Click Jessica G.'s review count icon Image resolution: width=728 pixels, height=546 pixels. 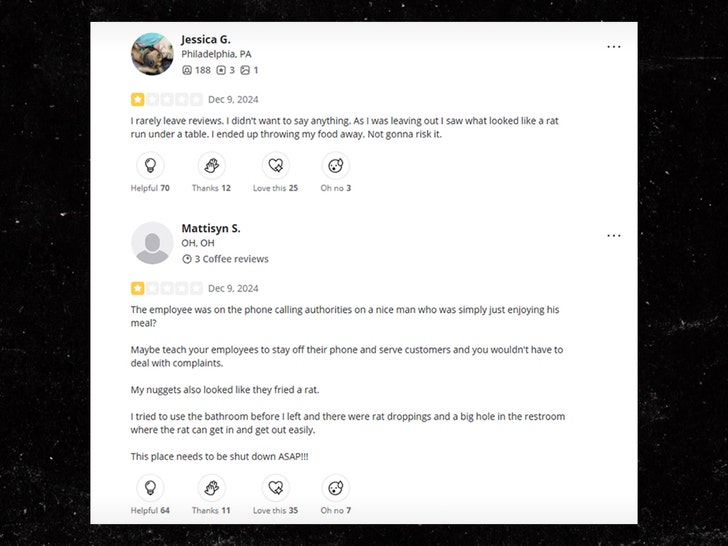click(221, 70)
